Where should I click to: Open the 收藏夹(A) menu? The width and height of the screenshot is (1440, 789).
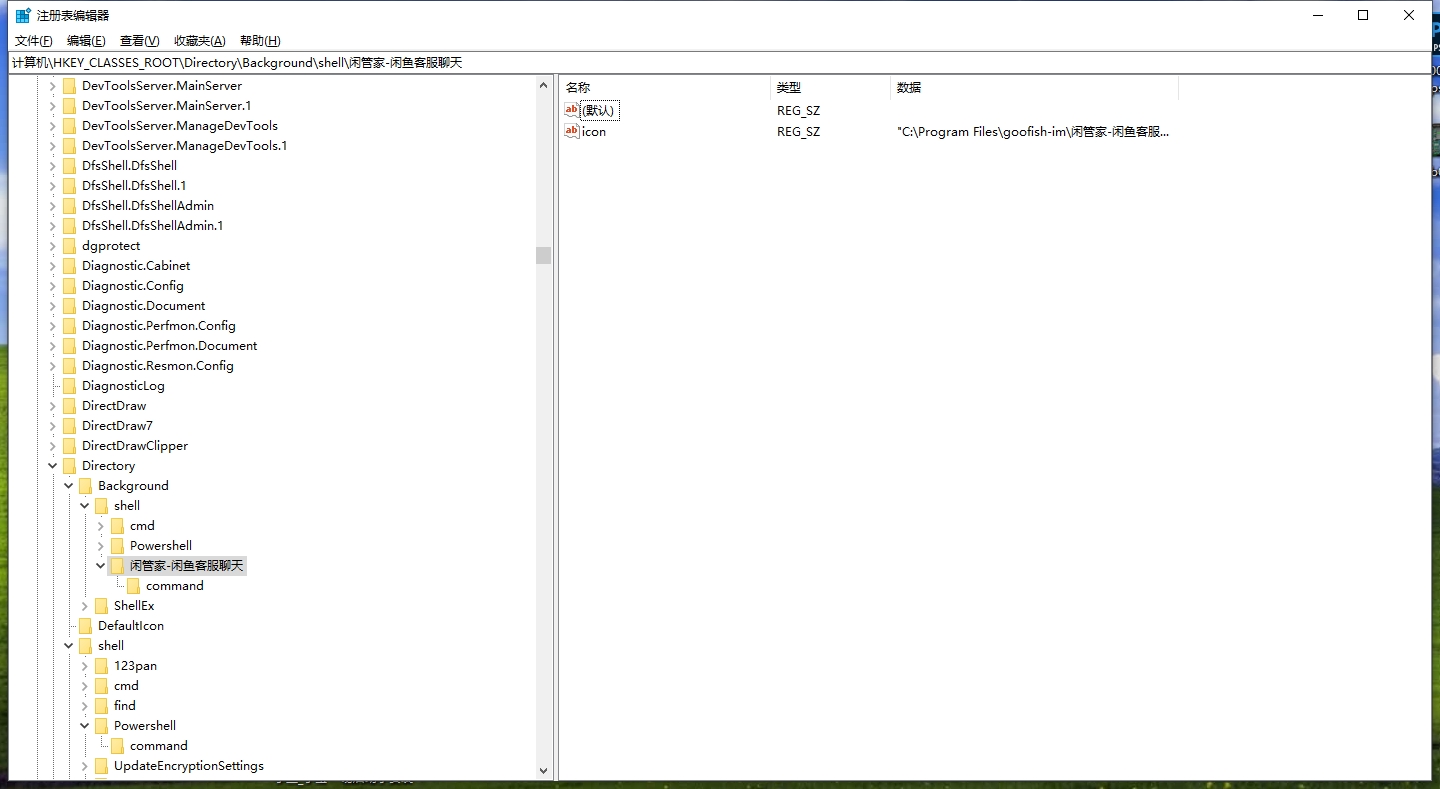[x=199, y=41]
